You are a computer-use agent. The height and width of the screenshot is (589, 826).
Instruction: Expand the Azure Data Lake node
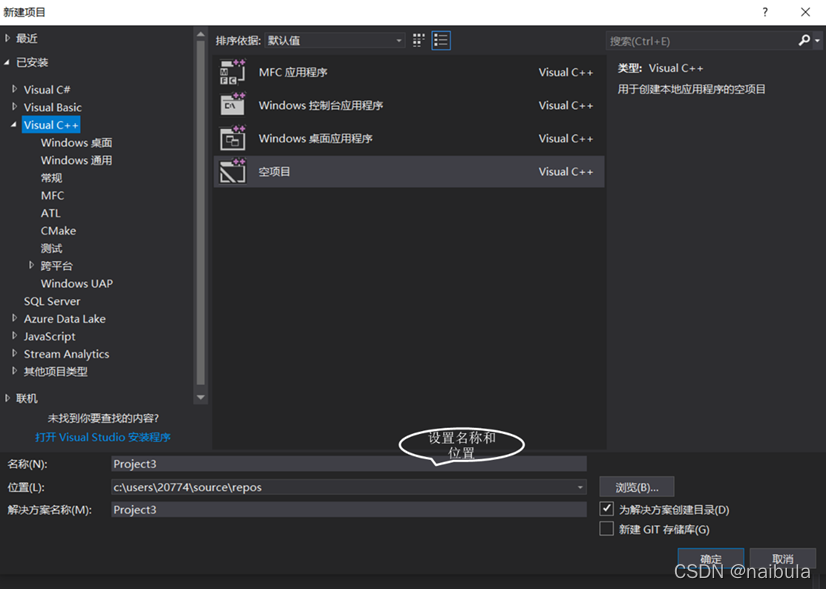15,318
